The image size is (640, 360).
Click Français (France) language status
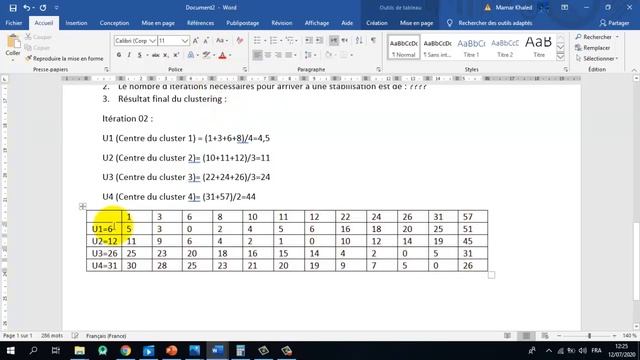(x=106, y=336)
